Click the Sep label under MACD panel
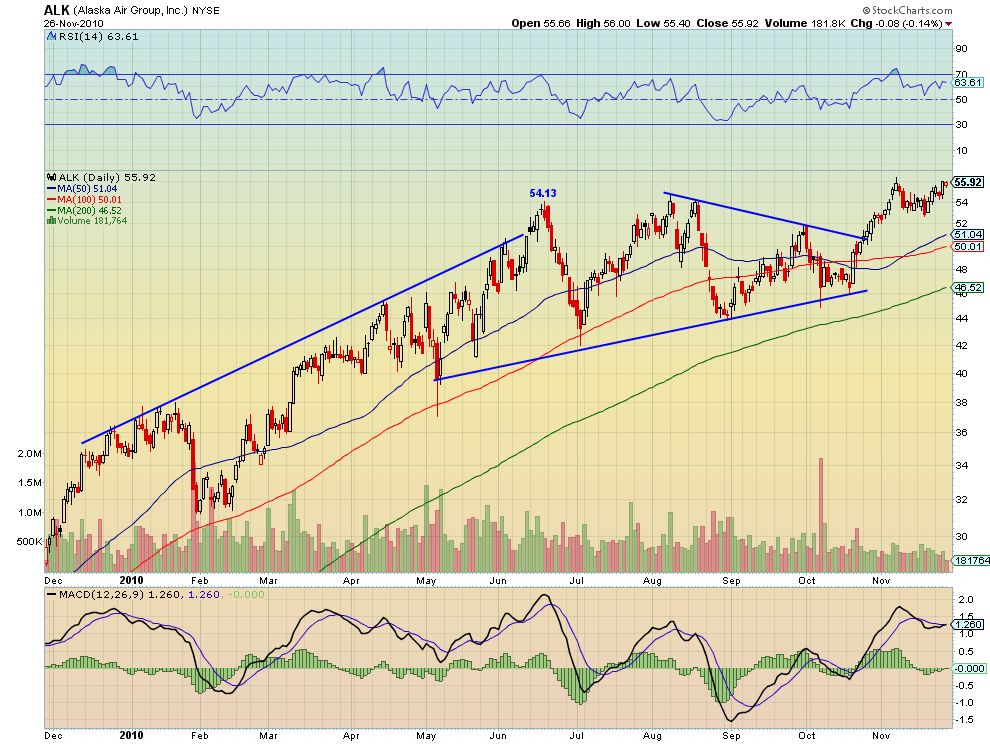Image resolution: width=990 pixels, height=744 pixels. pyautogui.click(x=731, y=736)
